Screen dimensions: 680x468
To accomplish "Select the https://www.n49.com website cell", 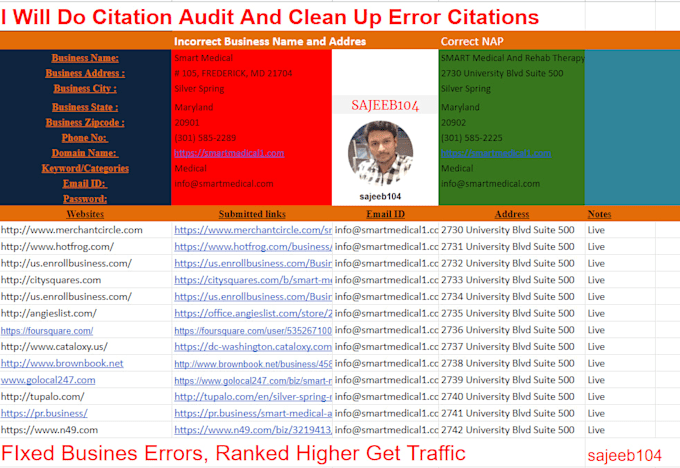I will [x=86, y=430].
